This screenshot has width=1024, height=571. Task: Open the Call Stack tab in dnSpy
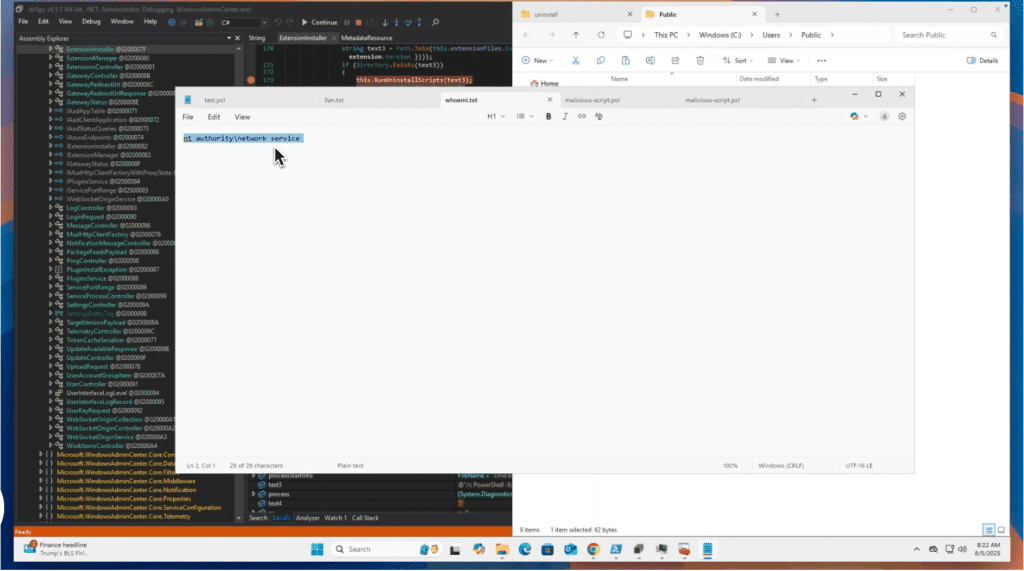click(365, 518)
